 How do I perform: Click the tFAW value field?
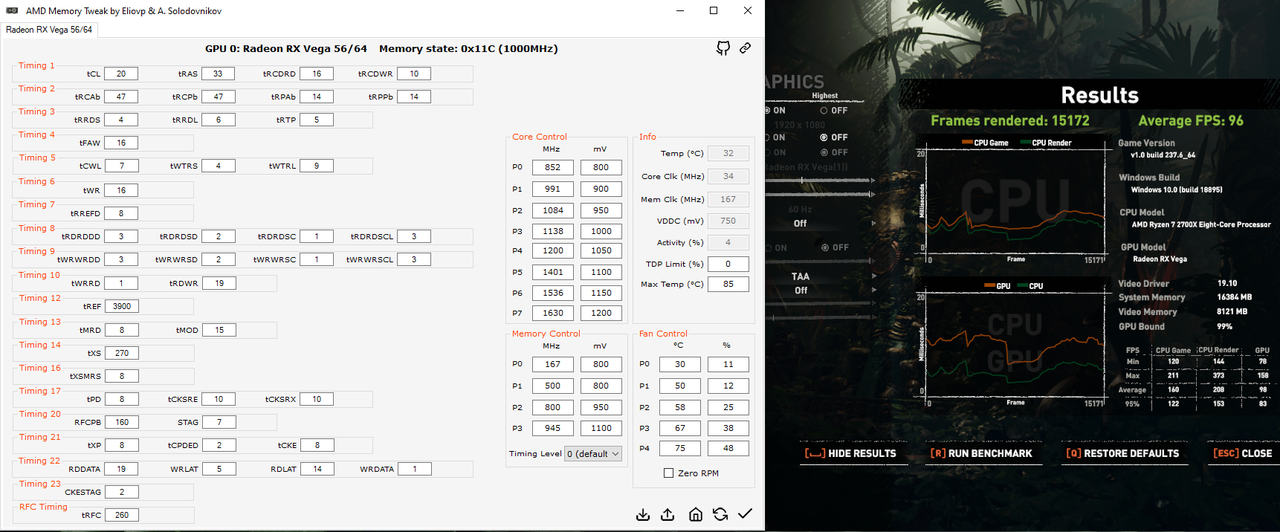click(x=122, y=143)
